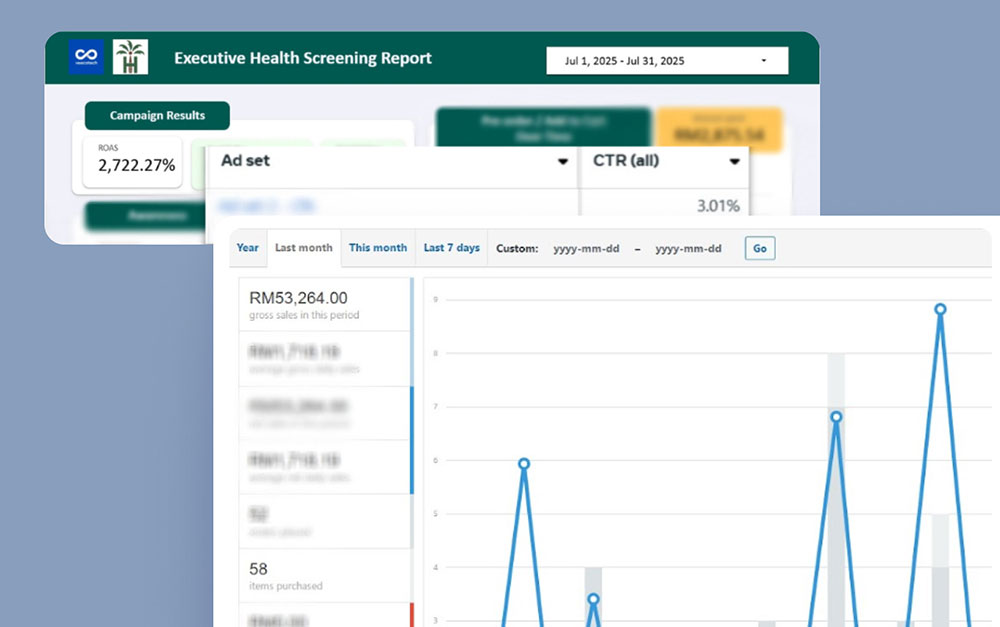Click the palm tree logo icon
This screenshot has width=1000, height=627.
pyautogui.click(x=130, y=57)
